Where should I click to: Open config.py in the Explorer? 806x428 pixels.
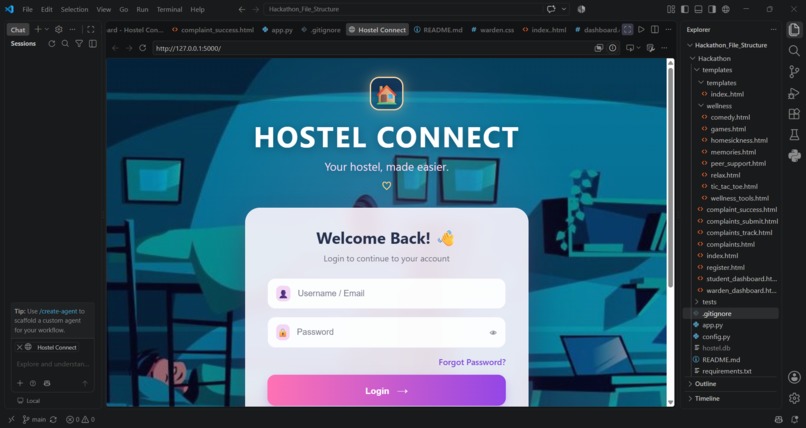(x=716, y=337)
